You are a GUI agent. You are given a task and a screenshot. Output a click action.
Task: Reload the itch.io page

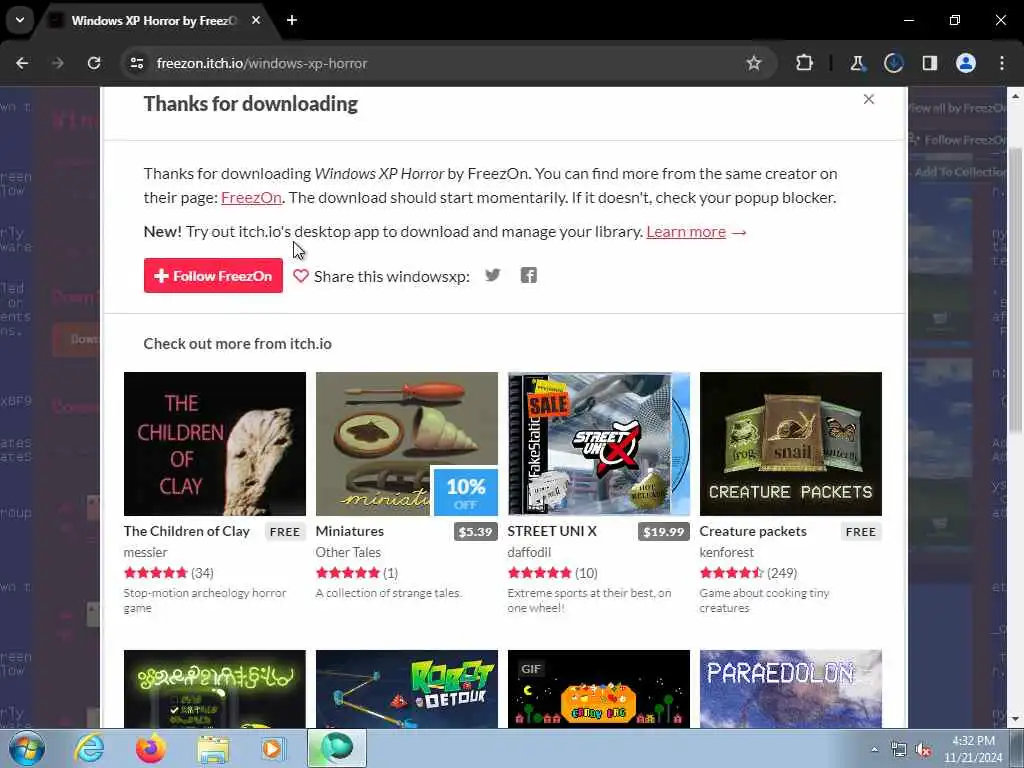[x=94, y=63]
